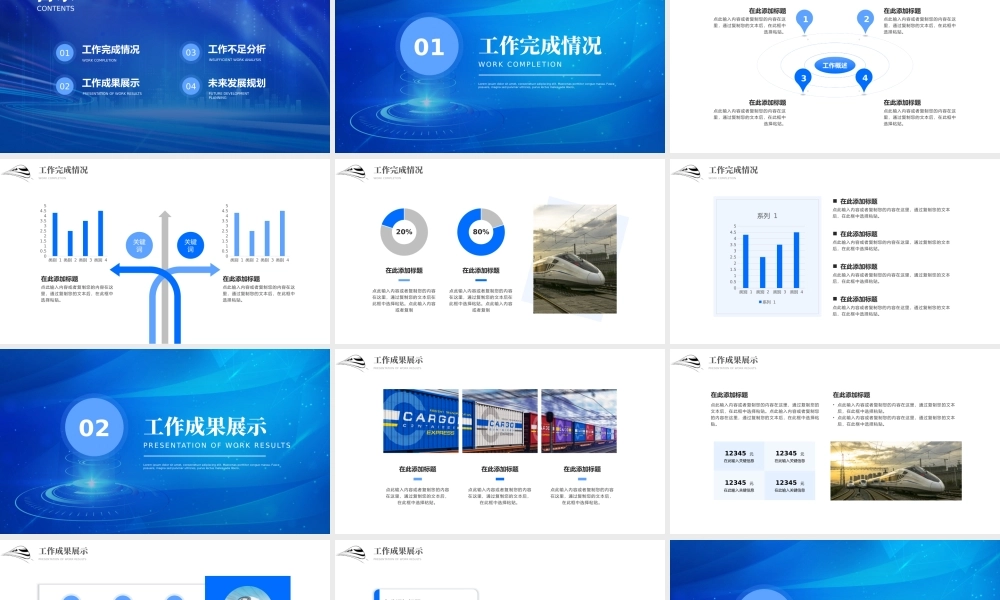The height and width of the screenshot is (600, 1000).
Task: Click the train logo on bottom-left partial slide
Action: click(x=17, y=553)
